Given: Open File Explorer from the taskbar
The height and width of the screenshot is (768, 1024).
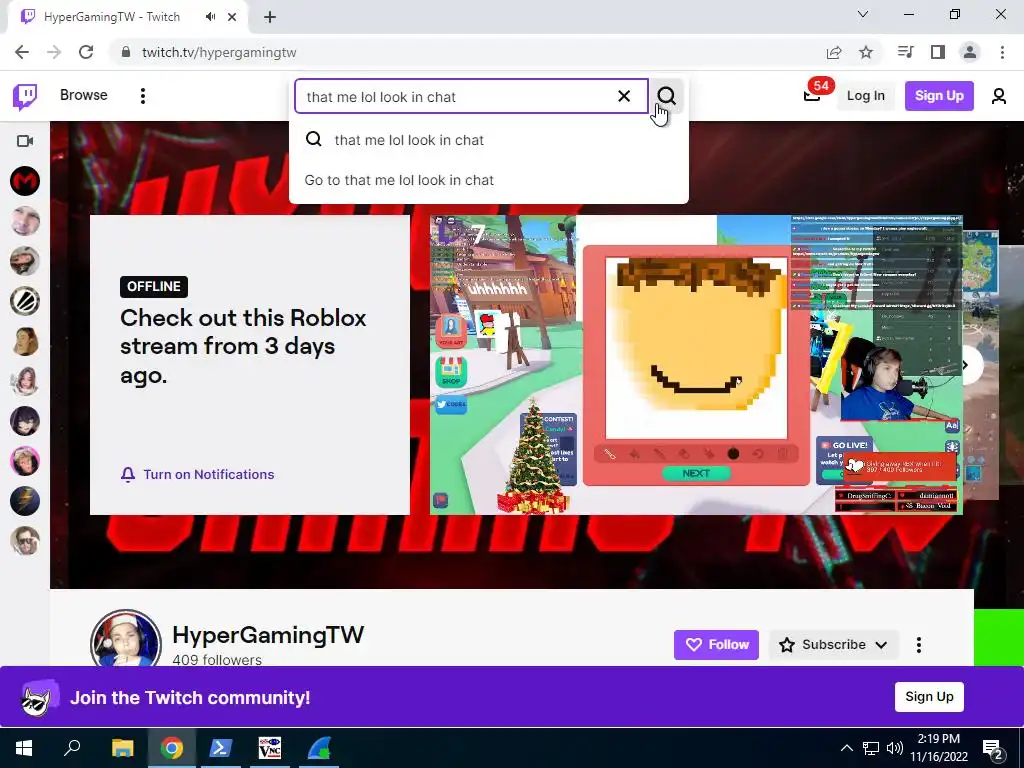Looking at the screenshot, I should (x=122, y=748).
